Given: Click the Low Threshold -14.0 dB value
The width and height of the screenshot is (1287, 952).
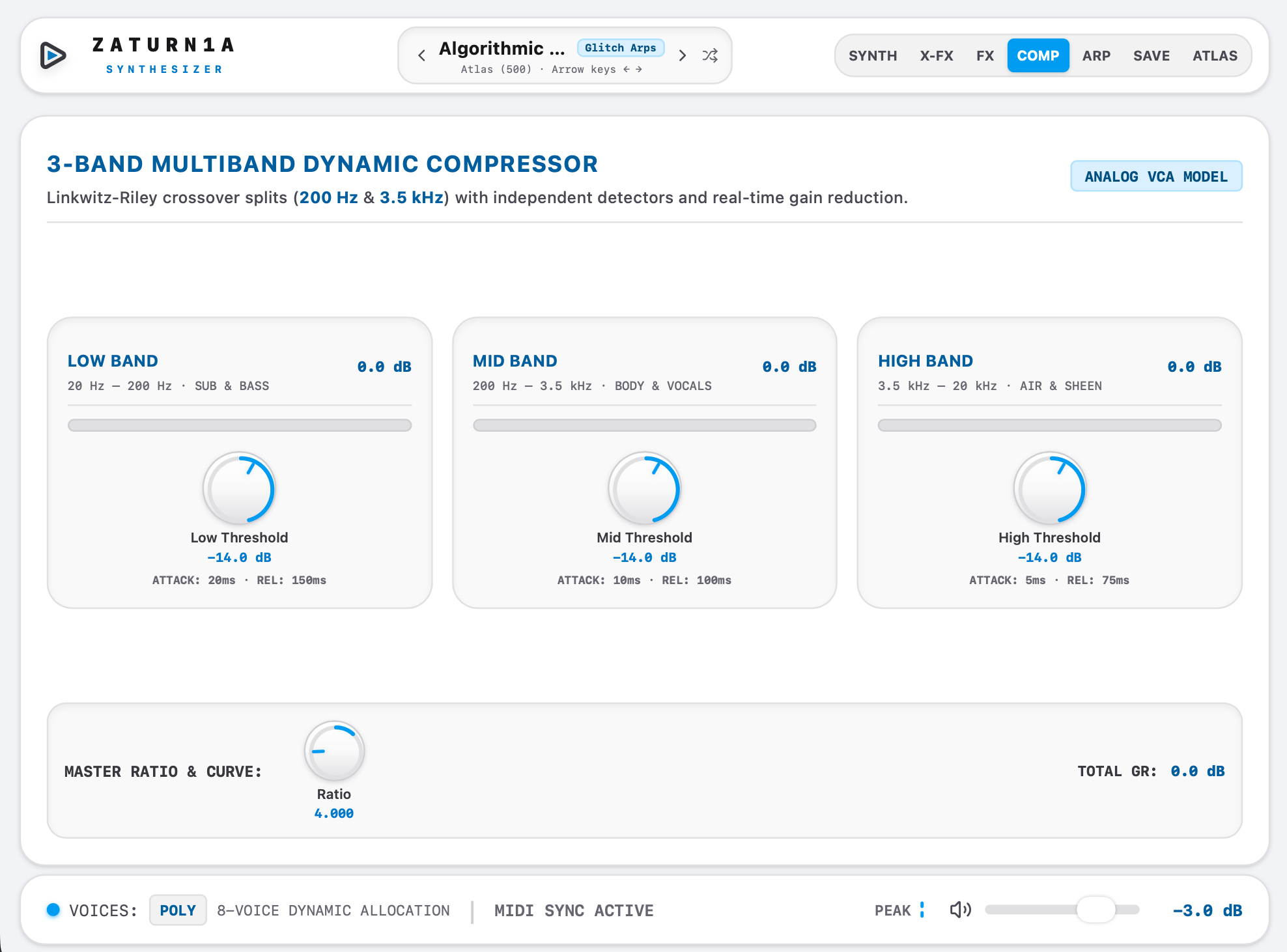Looking at the screenshot, I should pos(240,557).
